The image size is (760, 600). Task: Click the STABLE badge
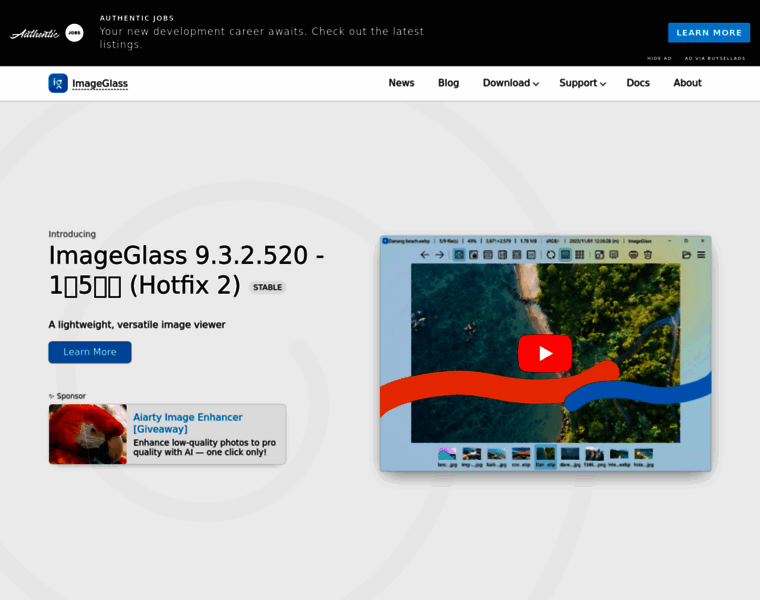click(268, 287)
